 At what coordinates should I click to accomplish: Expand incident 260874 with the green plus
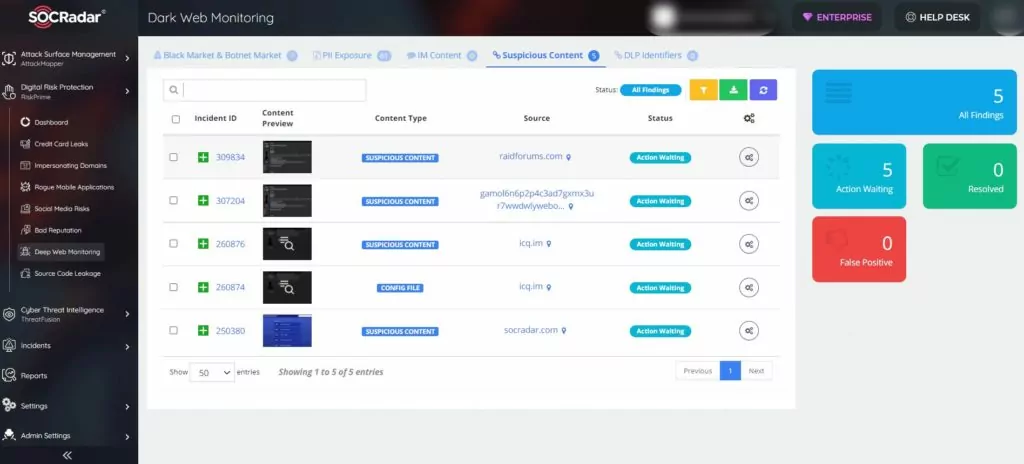pos(203,288)
